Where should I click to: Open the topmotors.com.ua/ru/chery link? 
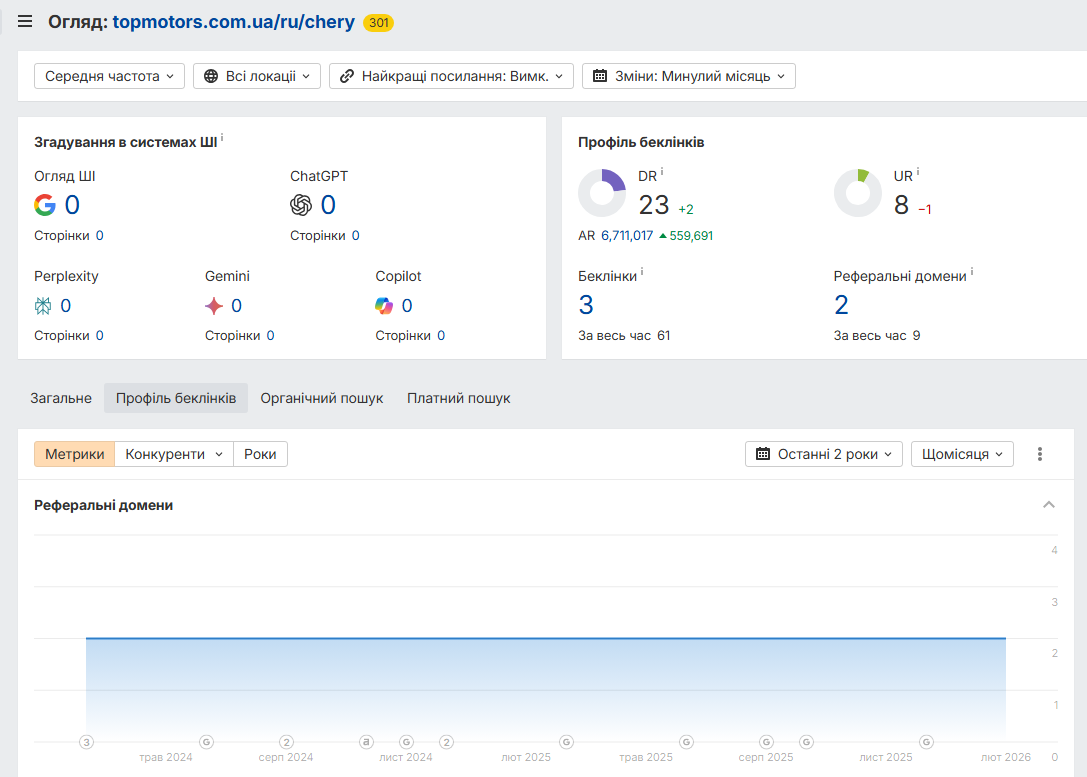(x=234, y=22)
